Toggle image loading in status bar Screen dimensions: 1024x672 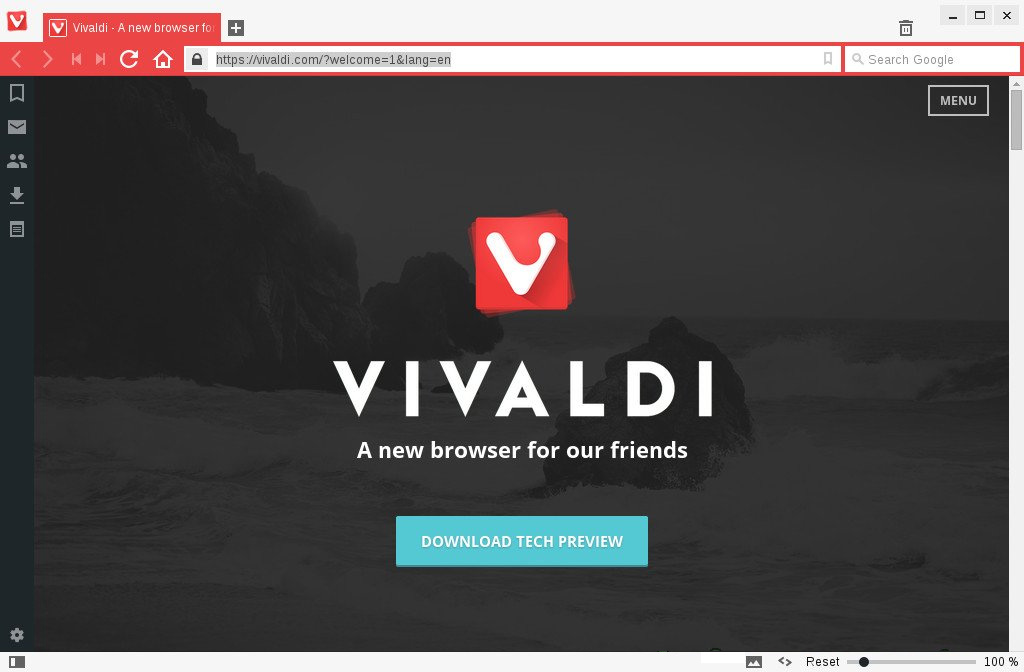(x=754, y=662)
